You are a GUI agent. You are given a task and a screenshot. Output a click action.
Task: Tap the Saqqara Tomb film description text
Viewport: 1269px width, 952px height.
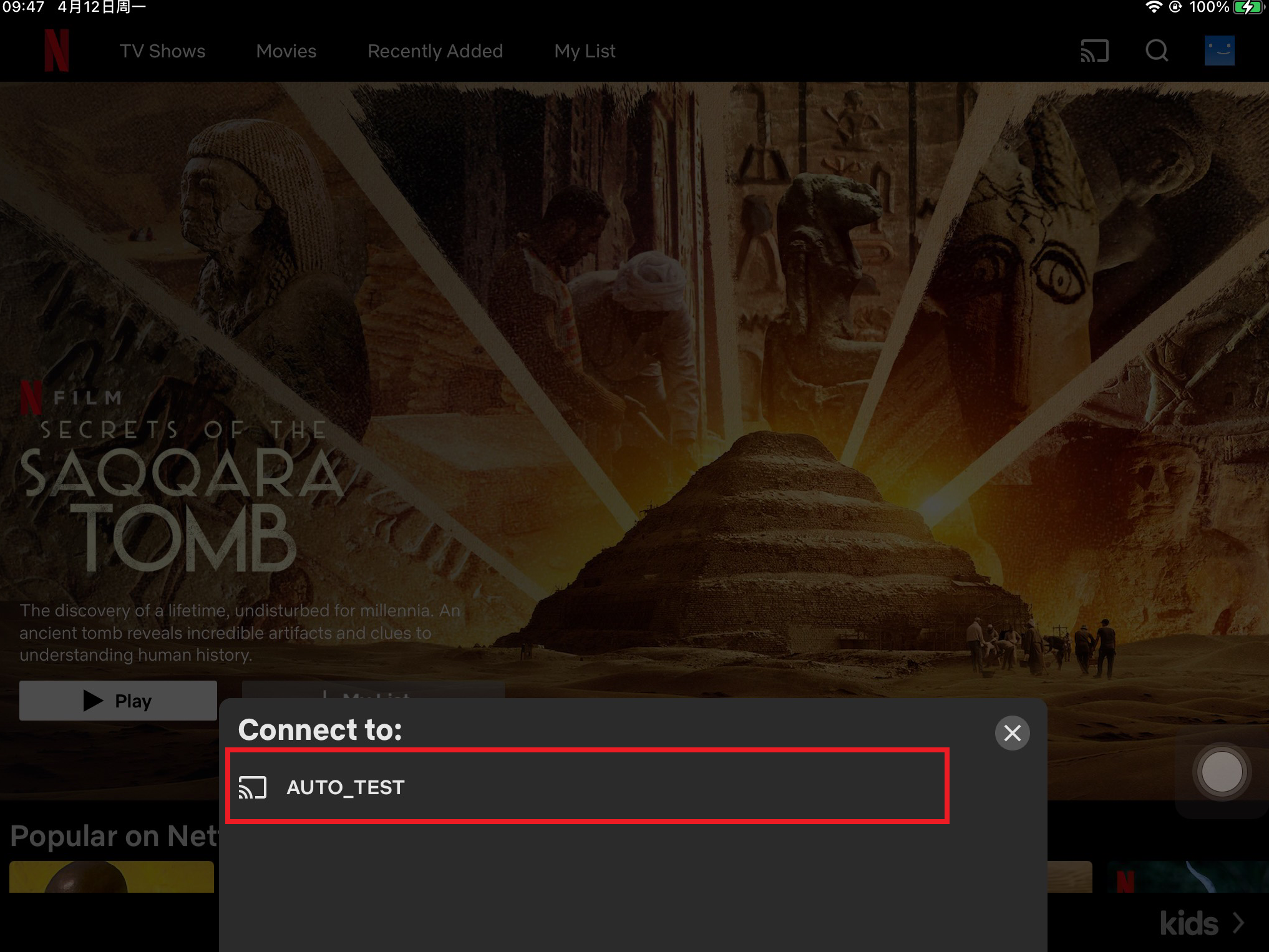pos(240,633)
